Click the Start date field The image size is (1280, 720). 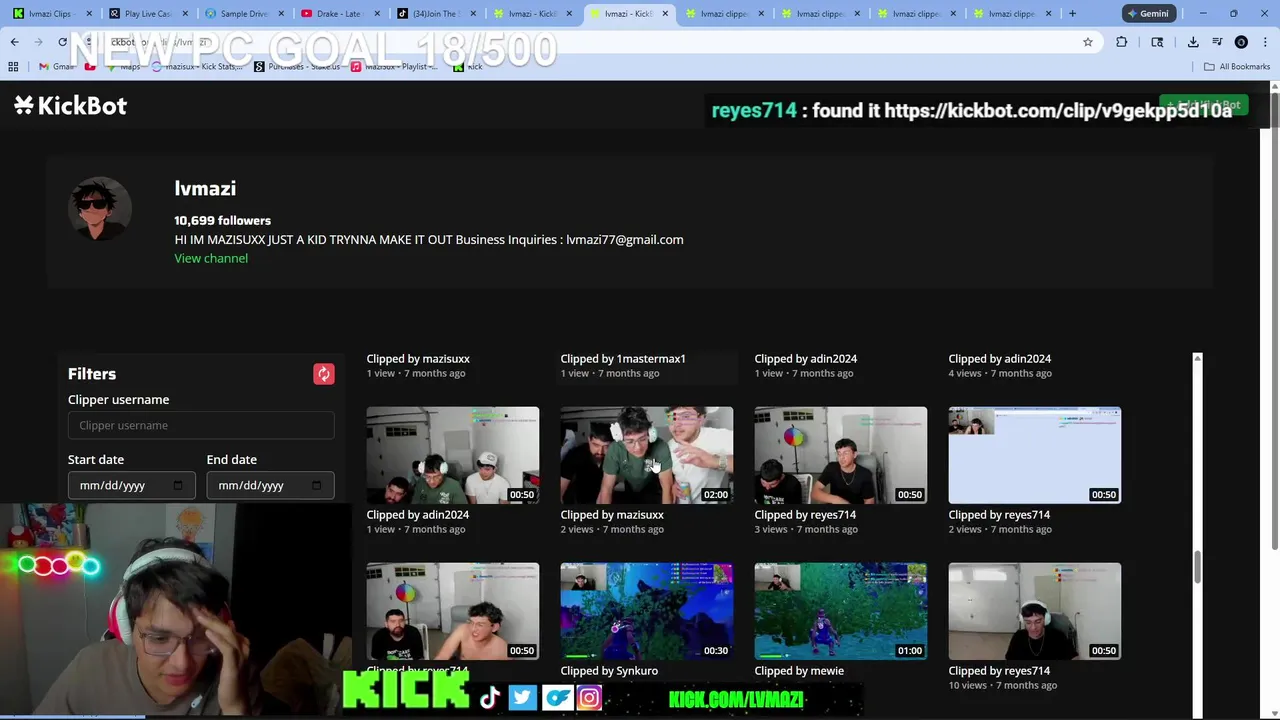point(131,485)
